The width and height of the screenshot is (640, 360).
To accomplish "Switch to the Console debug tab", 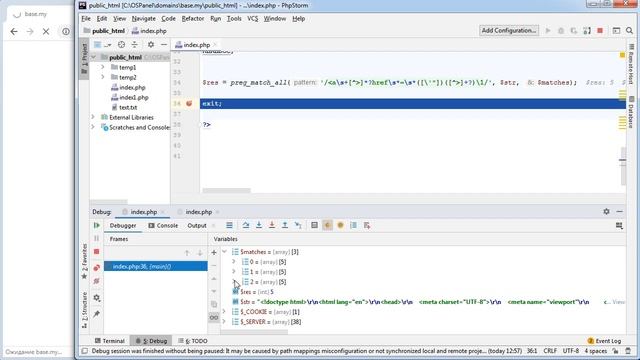I will click(x=163, y=226).
